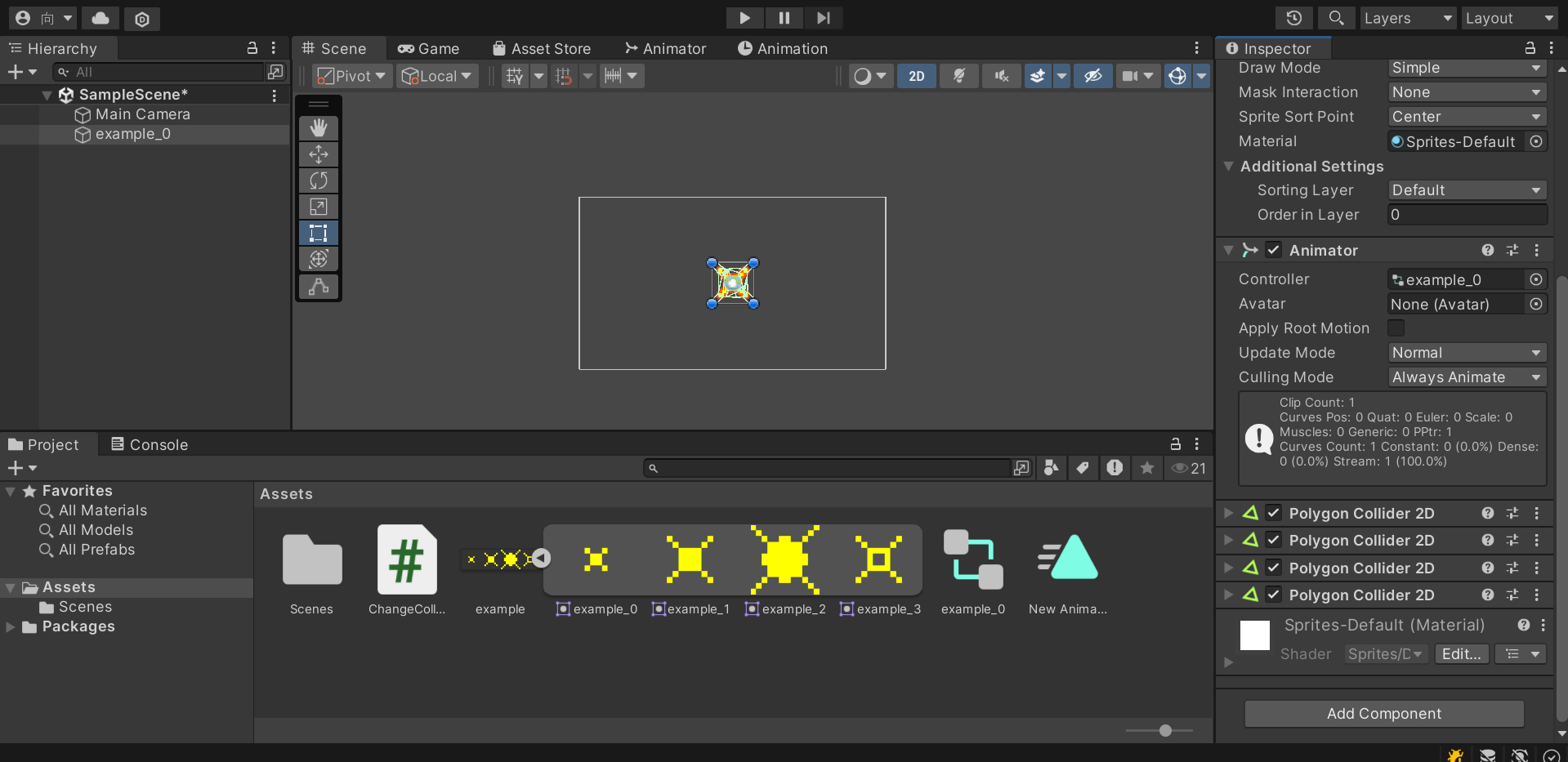
Task: Open the Project tab
Action: tap(44, 444)
